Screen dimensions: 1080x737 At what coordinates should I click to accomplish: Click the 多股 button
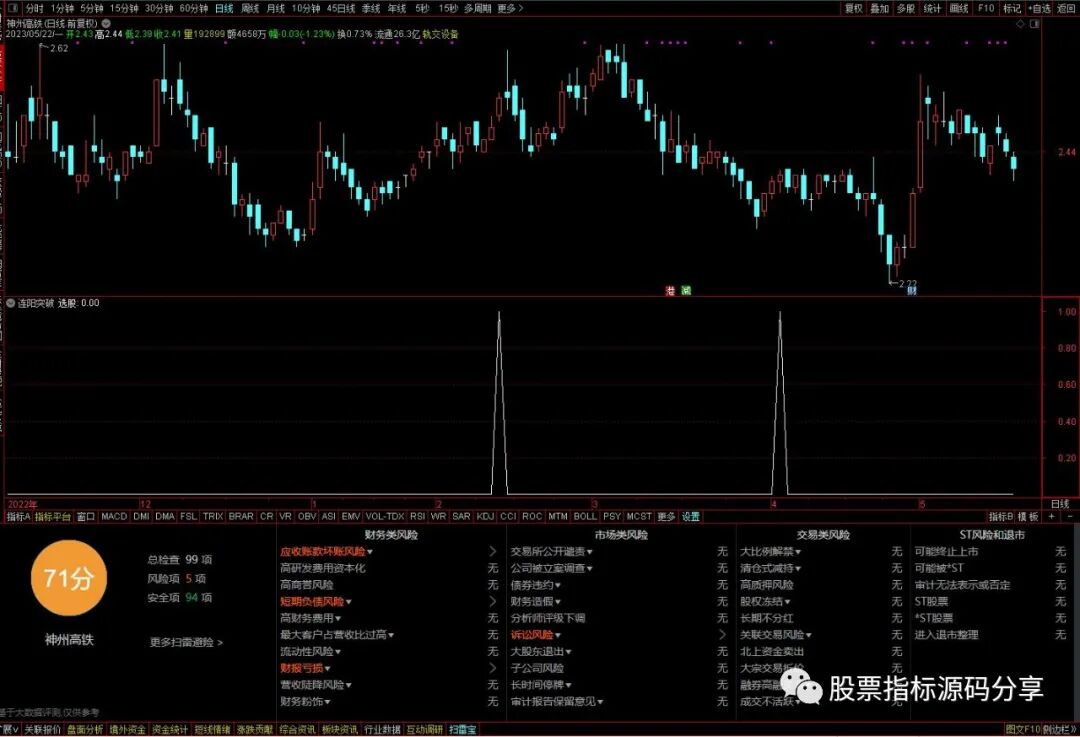(x=906, y=8)
